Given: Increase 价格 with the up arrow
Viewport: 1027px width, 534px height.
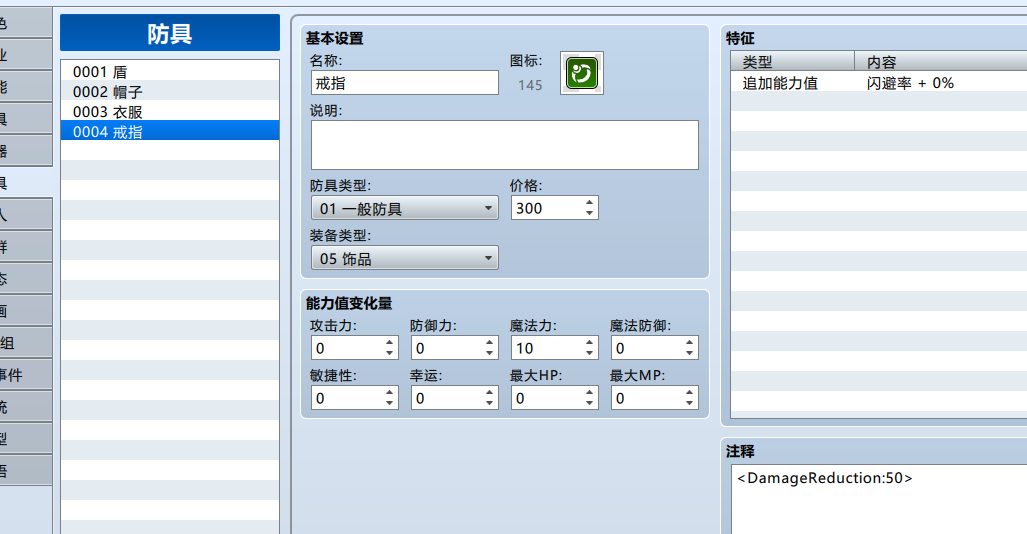Looking at the screenshot, I should click(589, 202).
